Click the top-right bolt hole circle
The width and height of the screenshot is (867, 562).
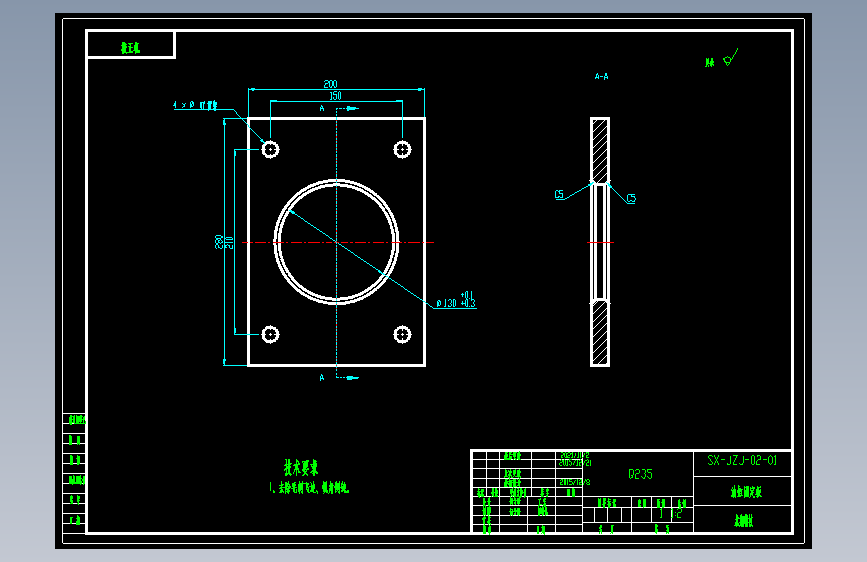point(402,149)
